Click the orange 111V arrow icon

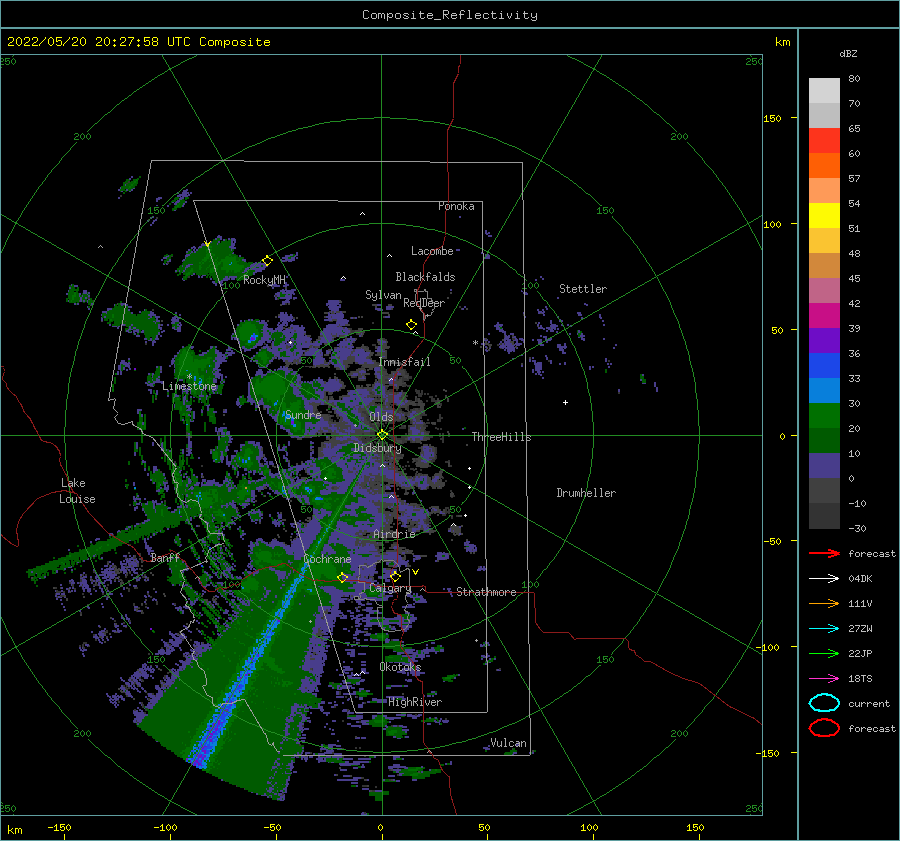[824, 603]
